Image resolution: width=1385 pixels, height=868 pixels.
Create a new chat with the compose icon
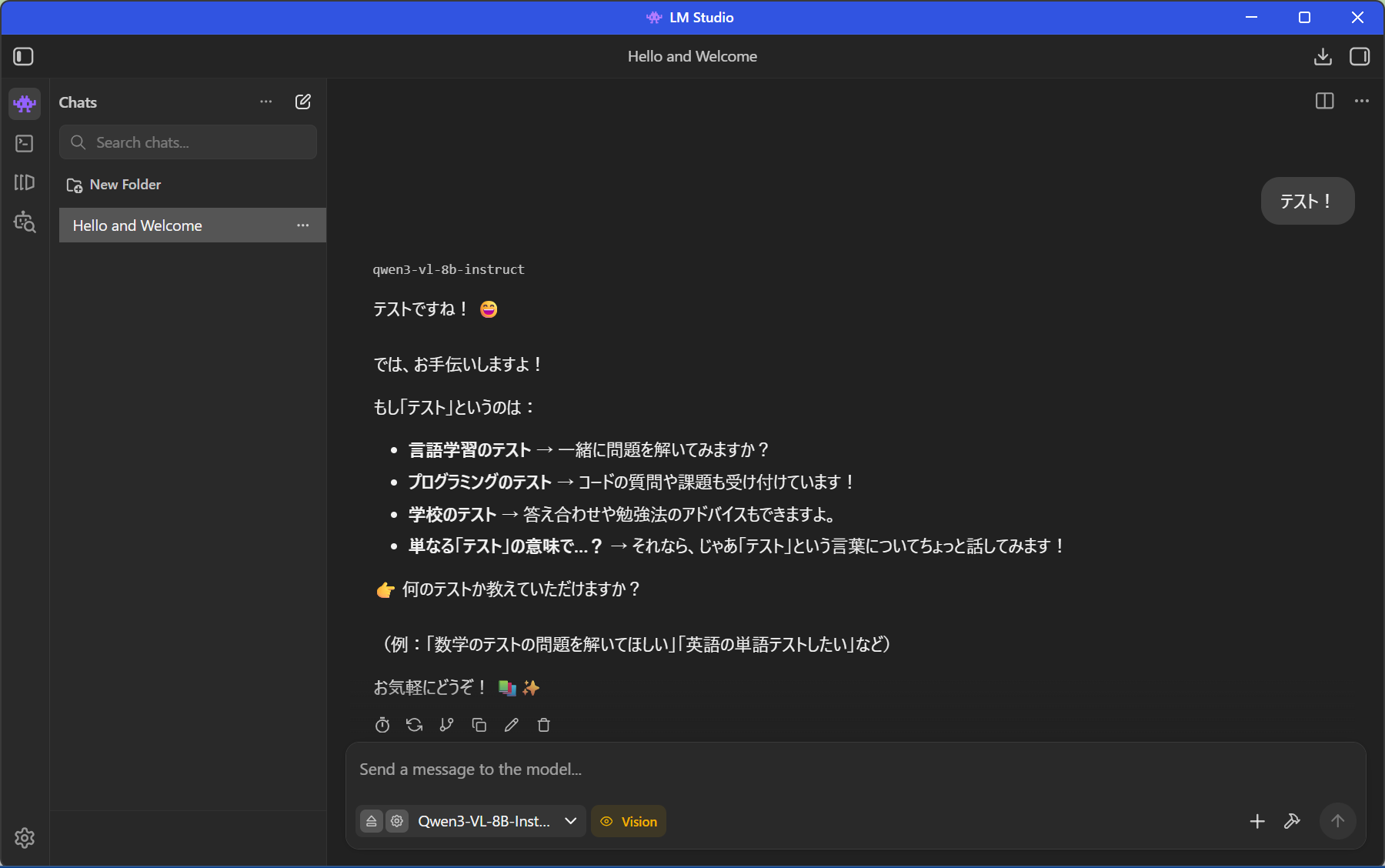click(x=303, y=102)
